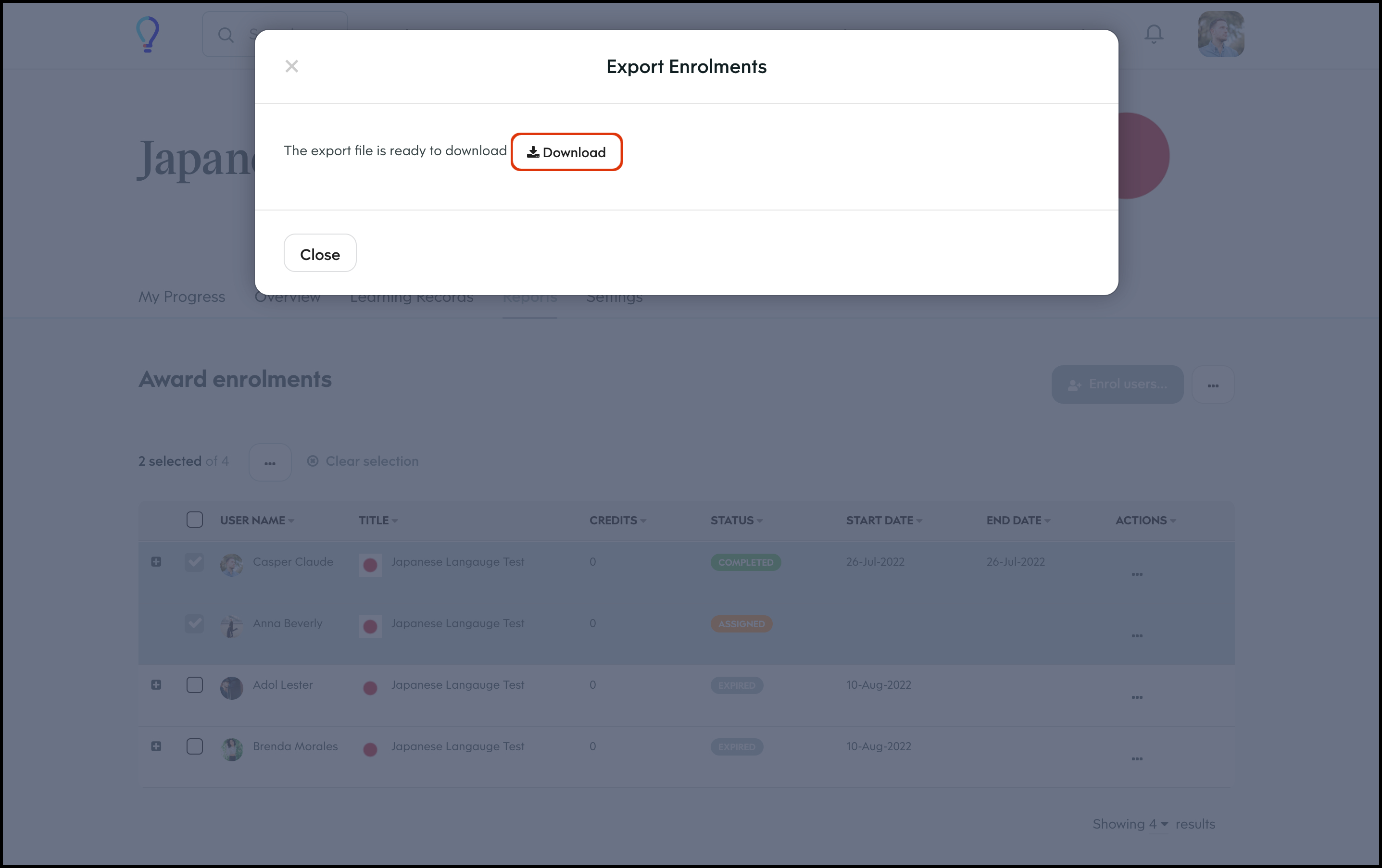Screen dimensions: 1382x868
Task: Change the Showing 4 results dropdown
Action: (1158, 824)
